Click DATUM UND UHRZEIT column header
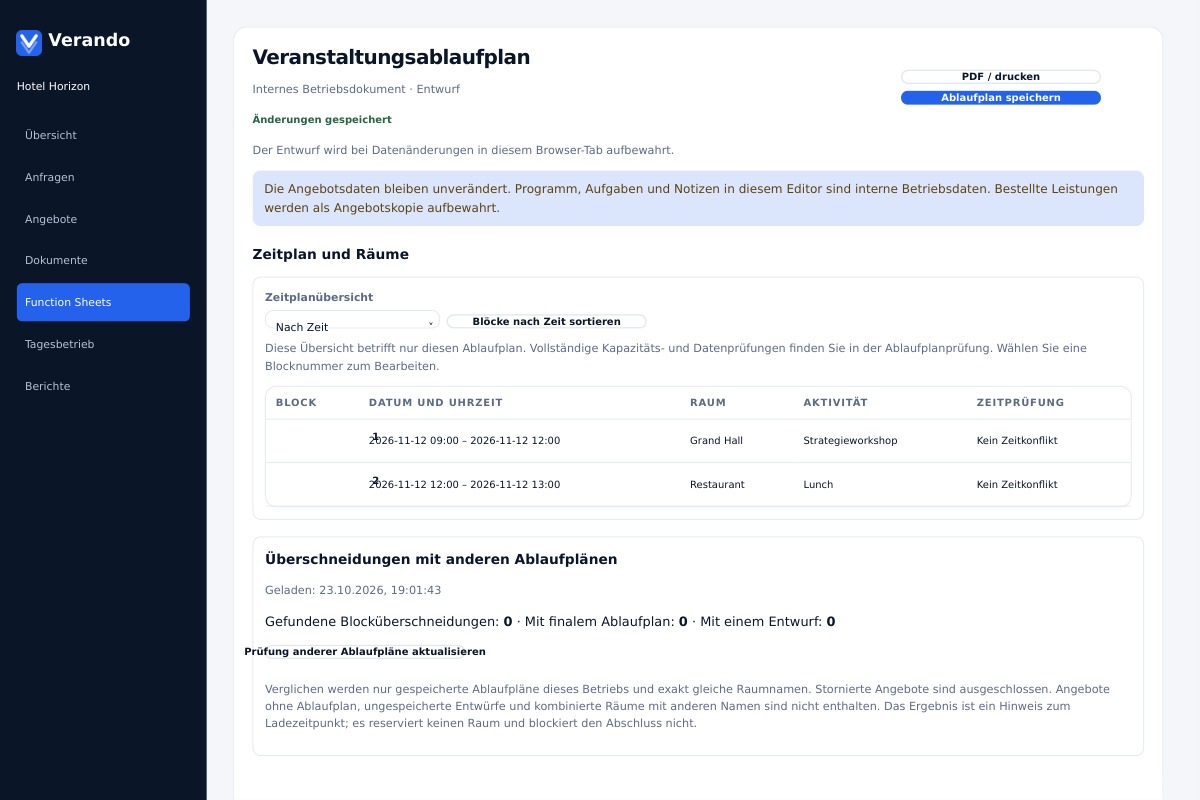 [x=436, y=403]
